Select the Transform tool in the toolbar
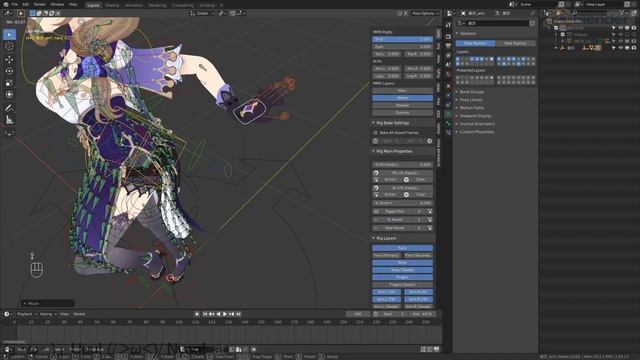Screen dimensions: 640x360 9,95
